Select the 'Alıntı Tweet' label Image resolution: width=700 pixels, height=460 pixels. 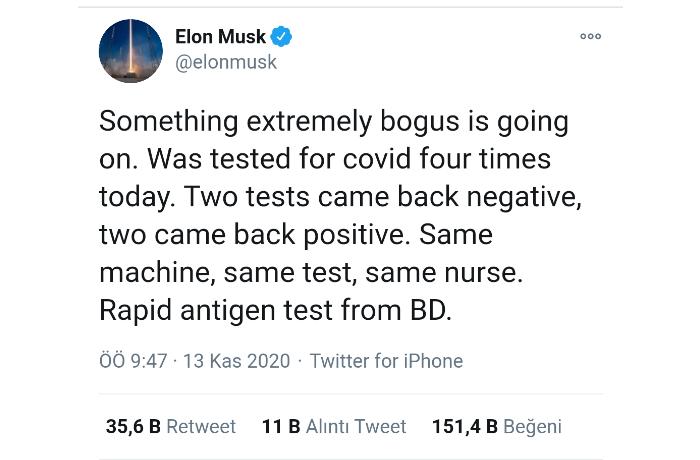click(x=356, y=427)
